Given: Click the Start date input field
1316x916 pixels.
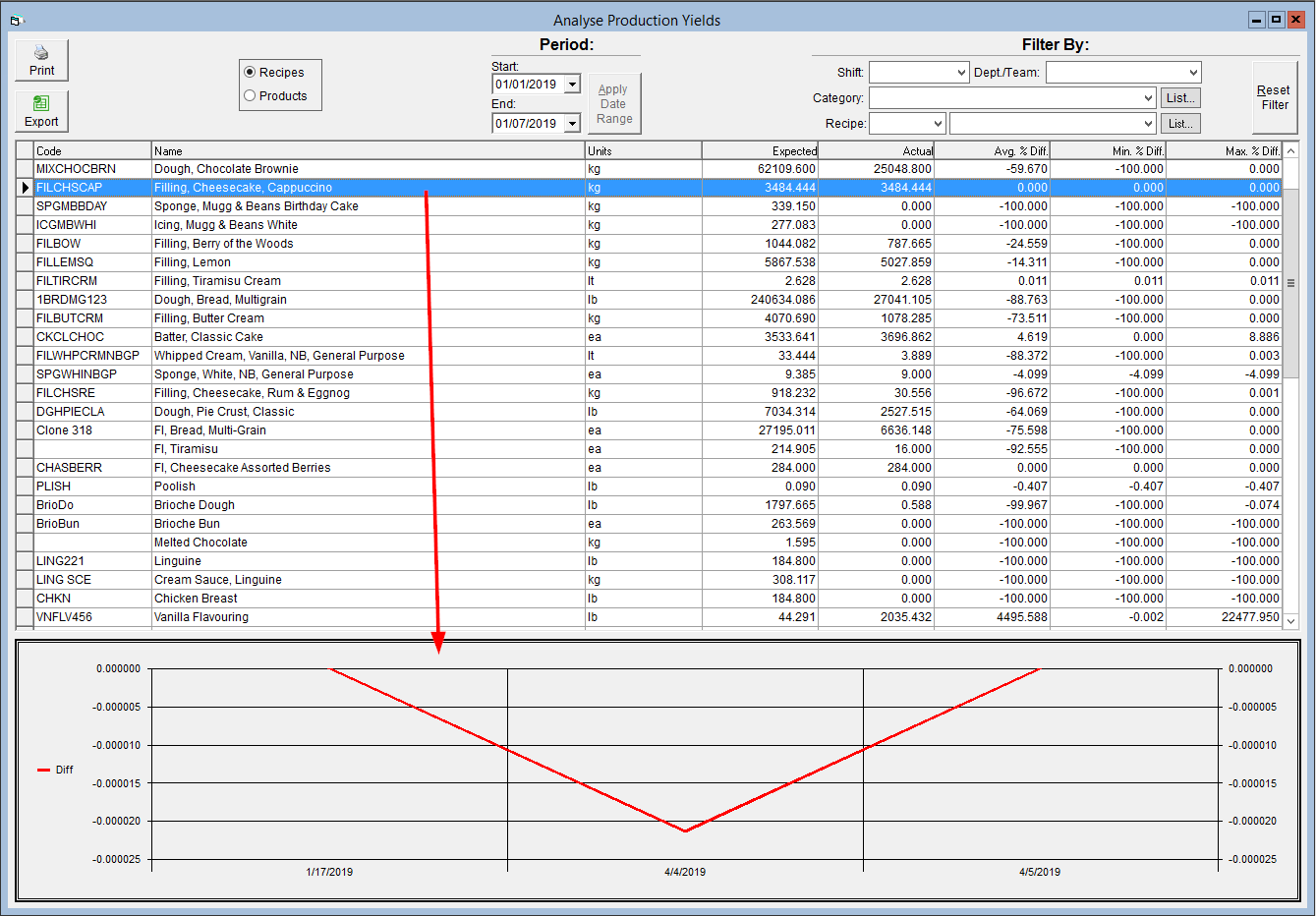Looking at the screenshot, I should tap(528, 85).
